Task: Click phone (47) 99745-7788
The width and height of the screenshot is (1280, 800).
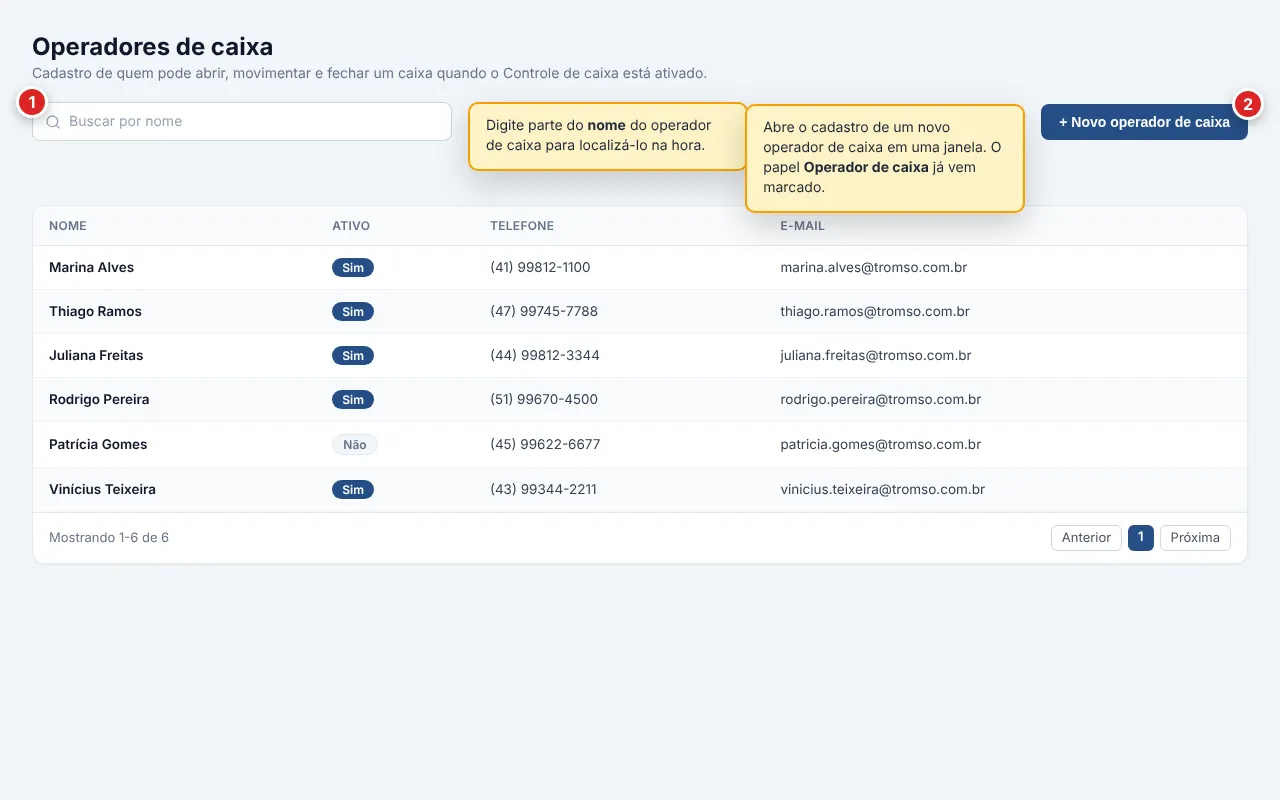Action: [x=544, y=311]
